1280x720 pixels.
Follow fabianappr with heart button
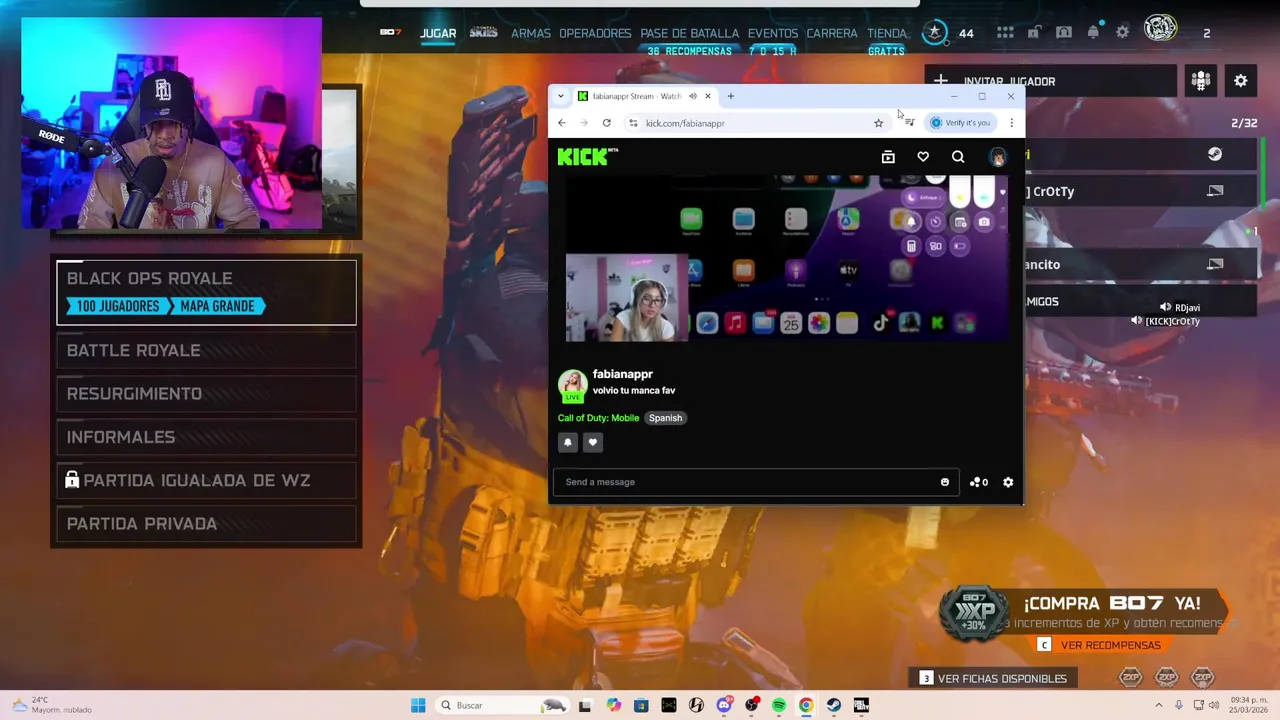[593, 442]
